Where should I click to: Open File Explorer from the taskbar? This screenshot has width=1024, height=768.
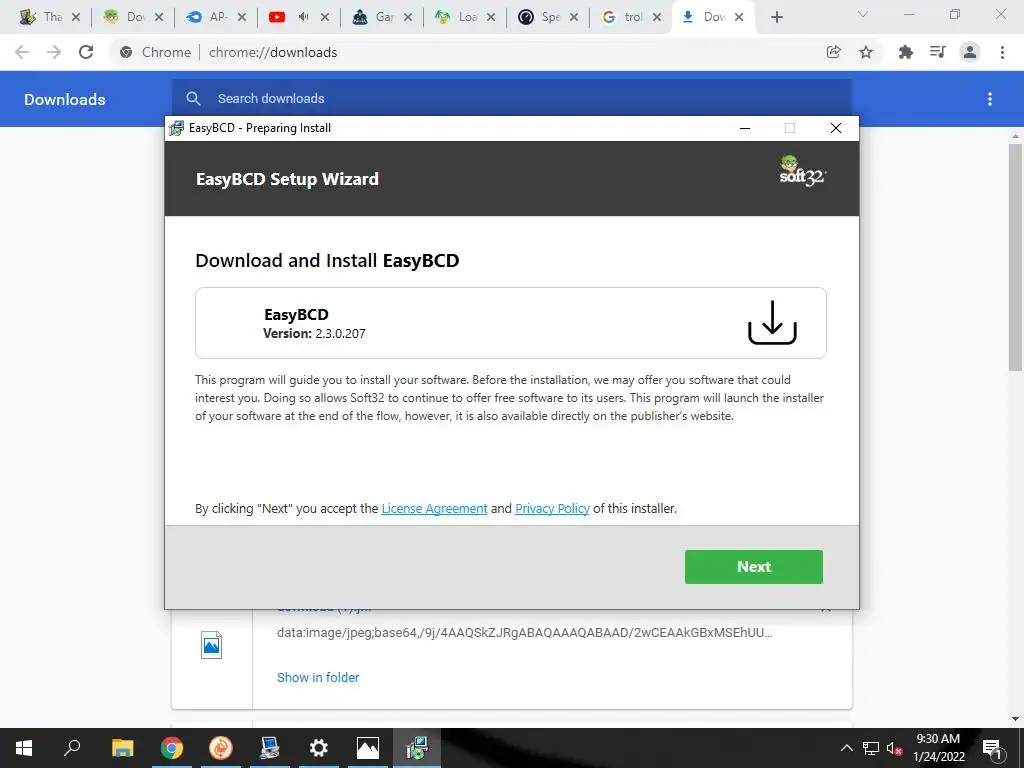(x=122, y=748)
